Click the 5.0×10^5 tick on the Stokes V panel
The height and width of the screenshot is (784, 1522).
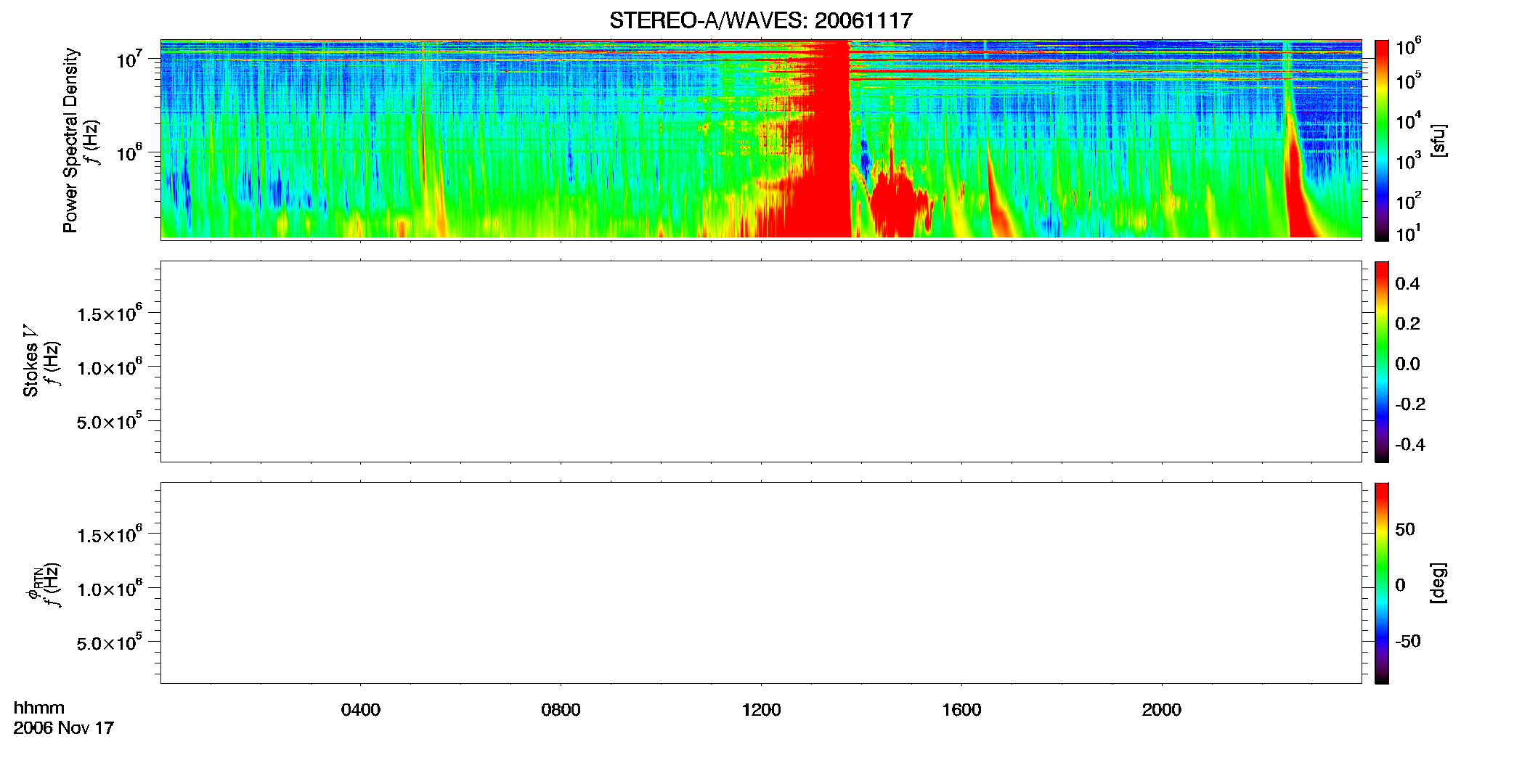[x=109, y=421]
